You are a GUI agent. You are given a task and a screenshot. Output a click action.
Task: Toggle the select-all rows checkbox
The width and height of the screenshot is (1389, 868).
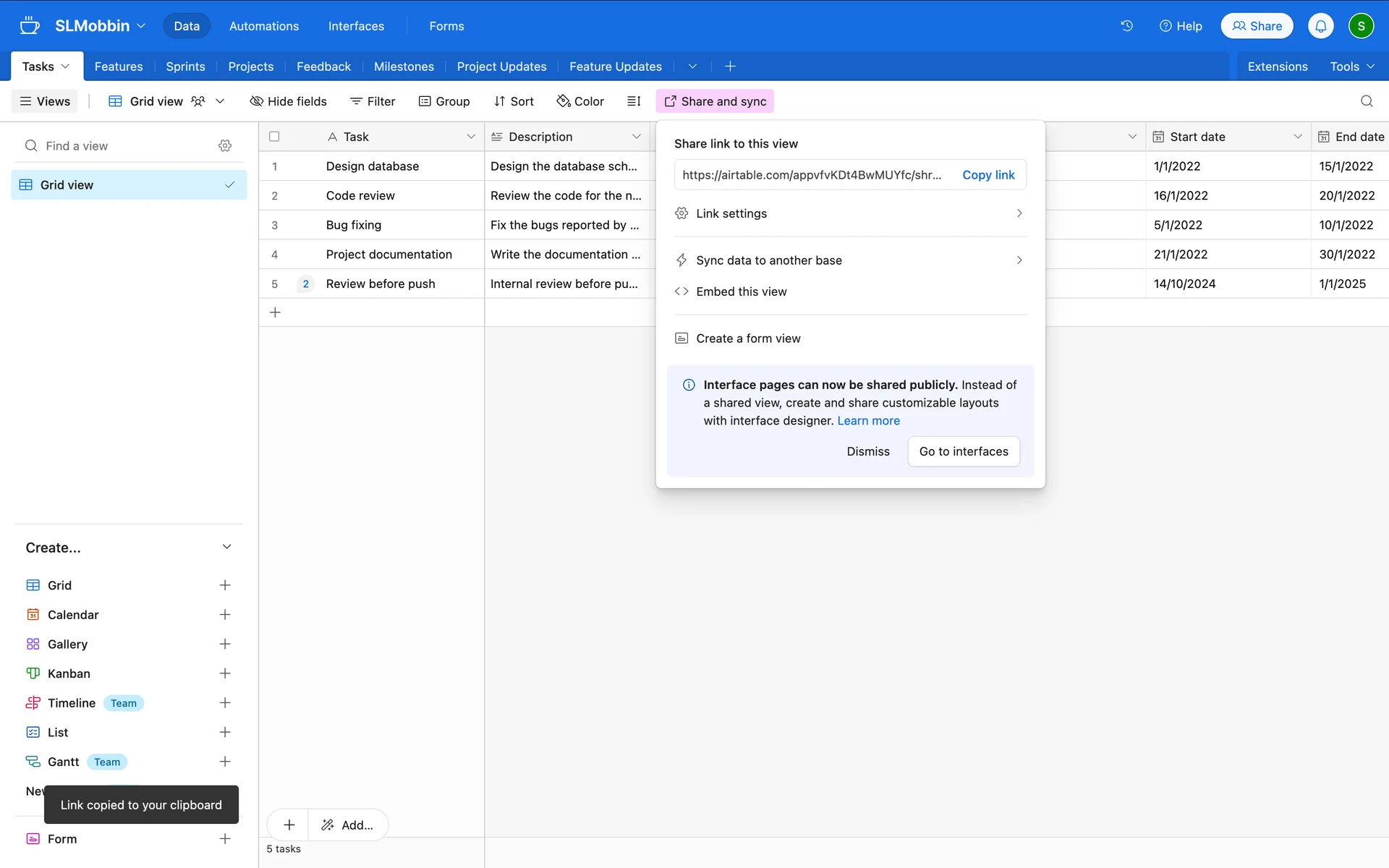274,137
